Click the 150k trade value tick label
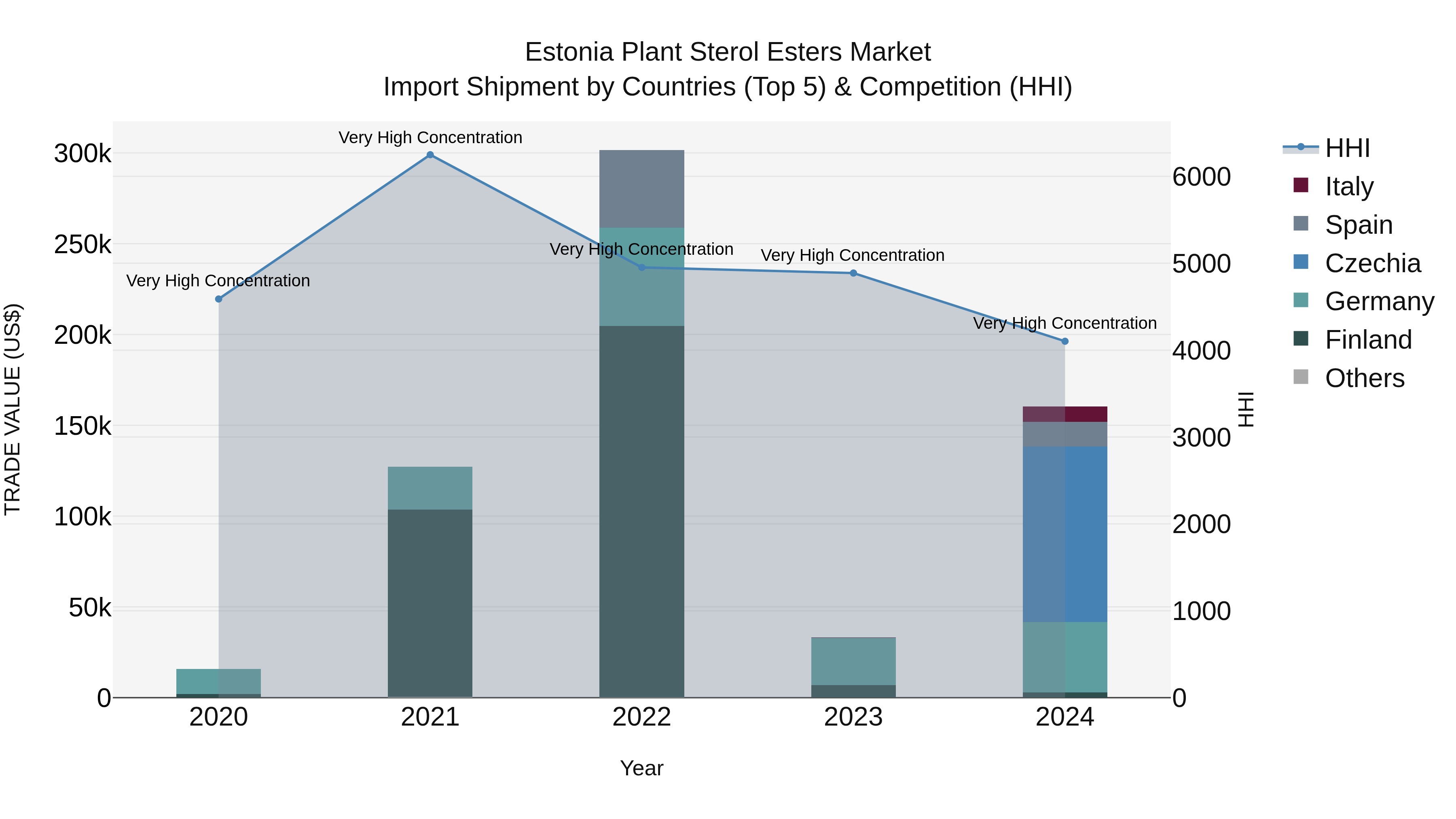 (x=83, y=426)
